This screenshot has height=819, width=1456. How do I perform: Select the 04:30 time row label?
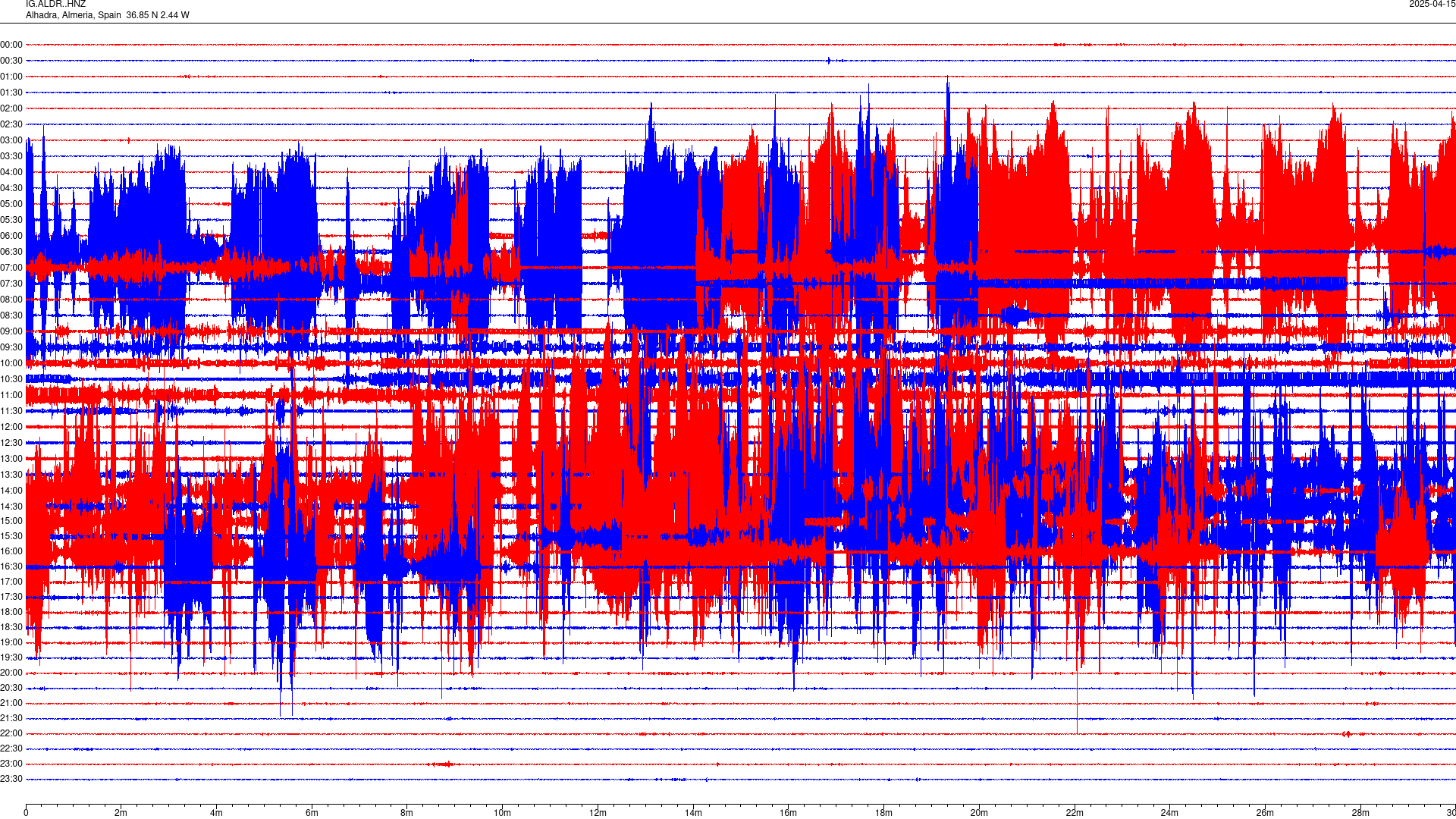[x=11, y=188]
